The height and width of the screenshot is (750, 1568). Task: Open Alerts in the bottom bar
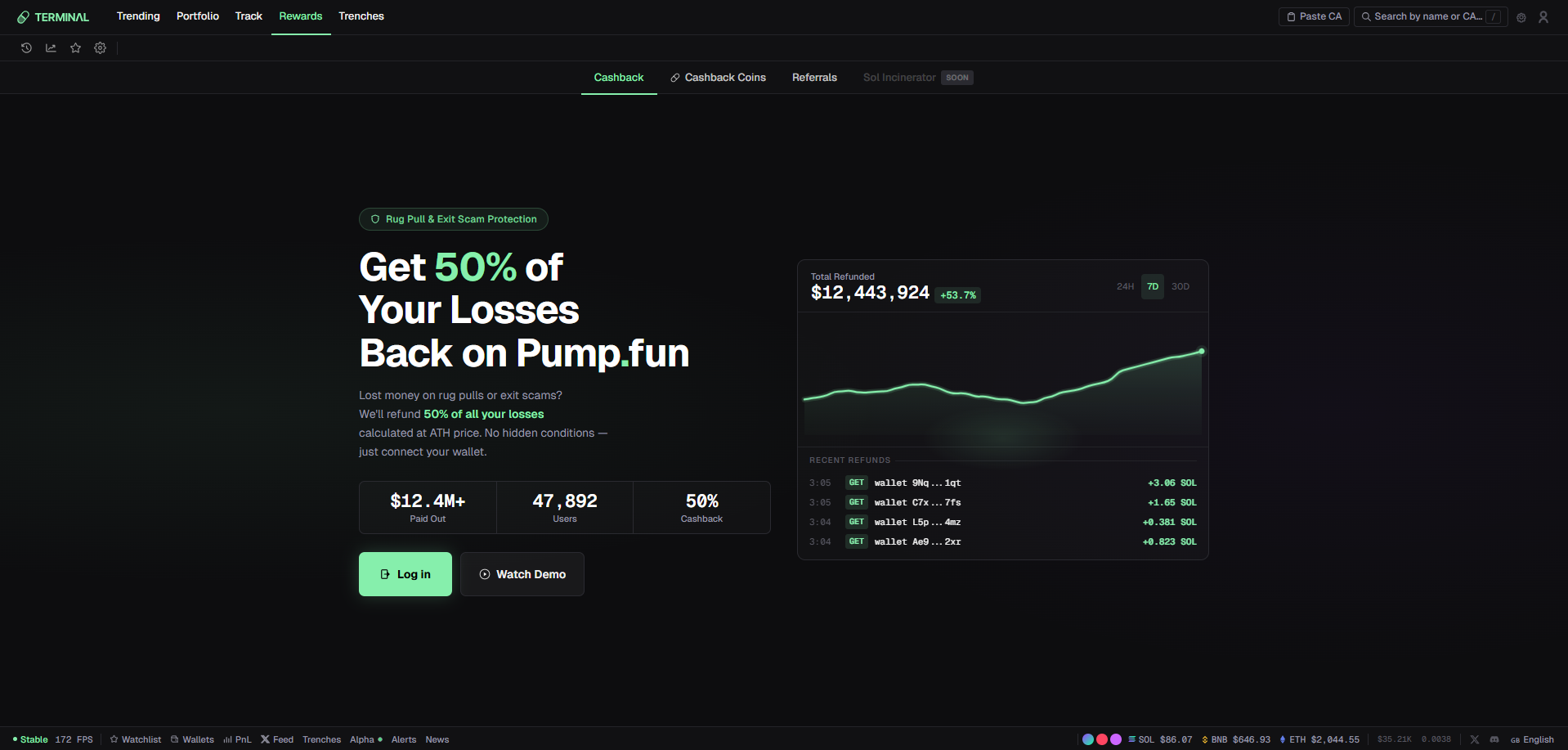[404, 739]
